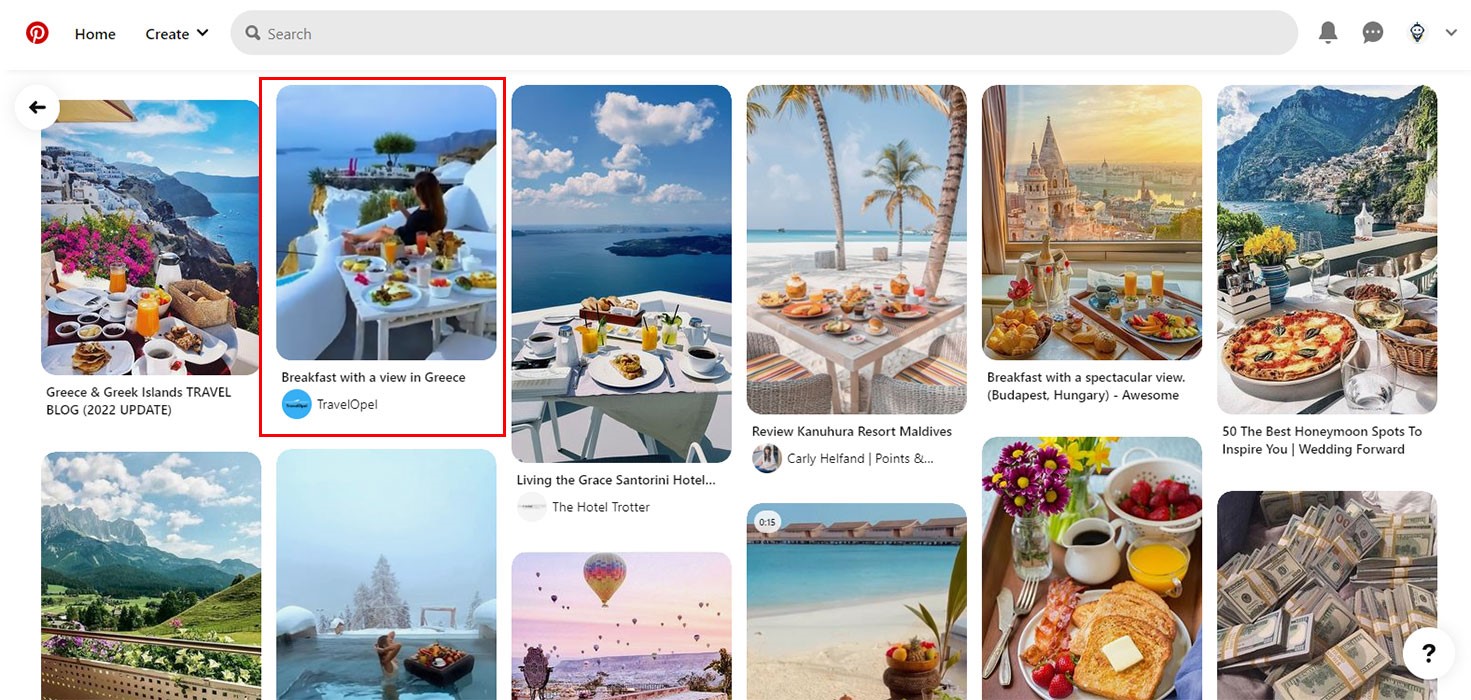Viewport: 1471px width, 700px height.
Task: Click The Hotel Trotter avatar
Action: [532, 507]
